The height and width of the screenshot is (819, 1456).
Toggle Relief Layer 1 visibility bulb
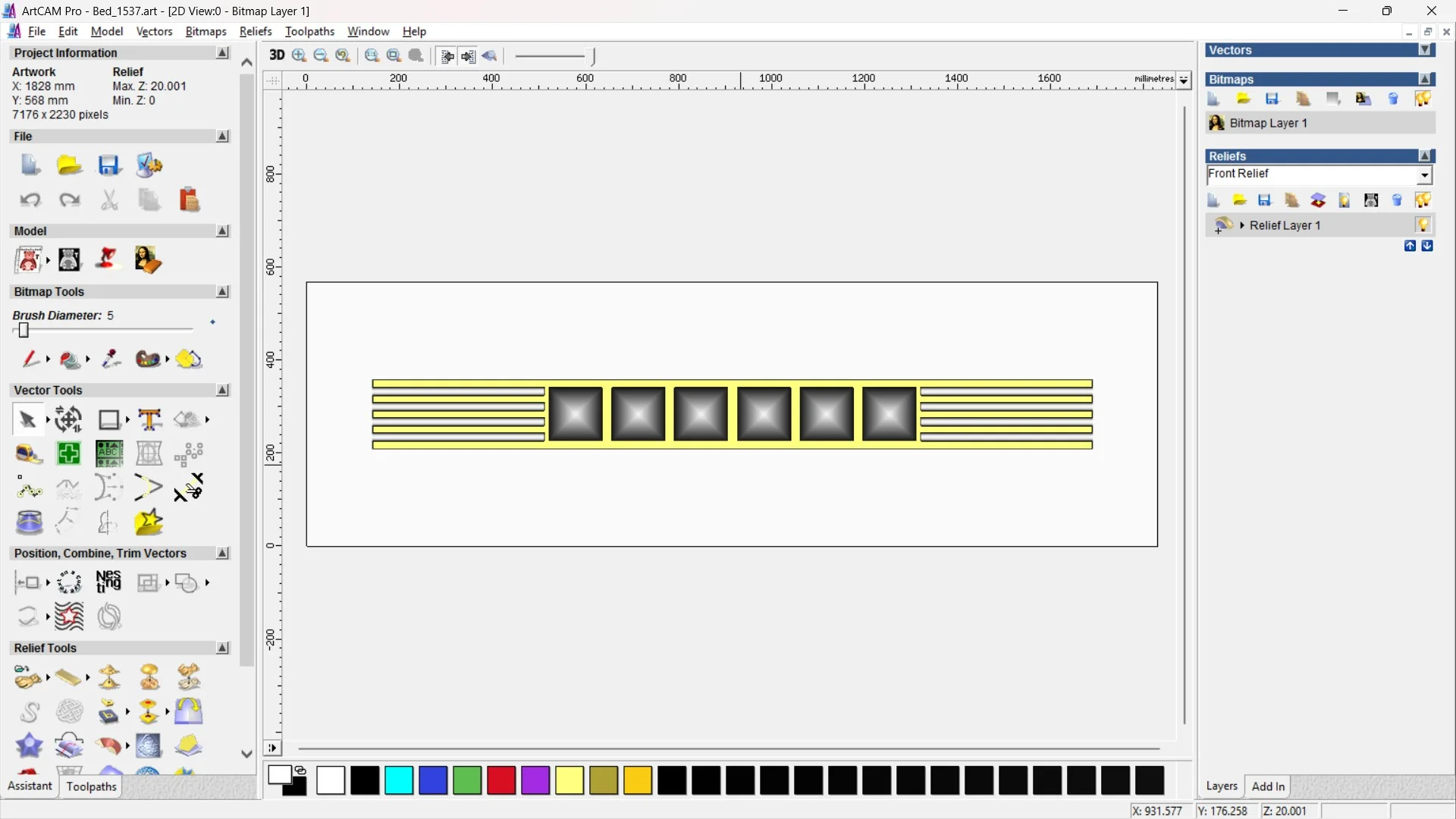coord(1423,225)
